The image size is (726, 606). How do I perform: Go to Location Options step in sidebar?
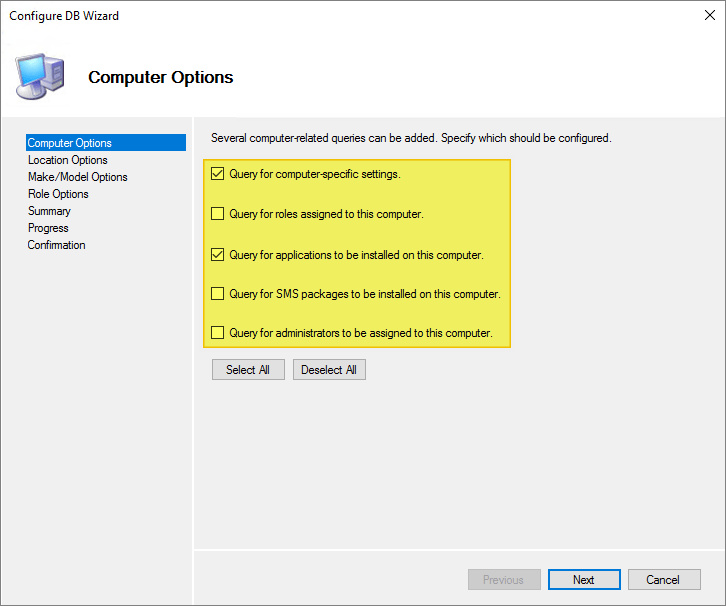[x=67, y=160]
